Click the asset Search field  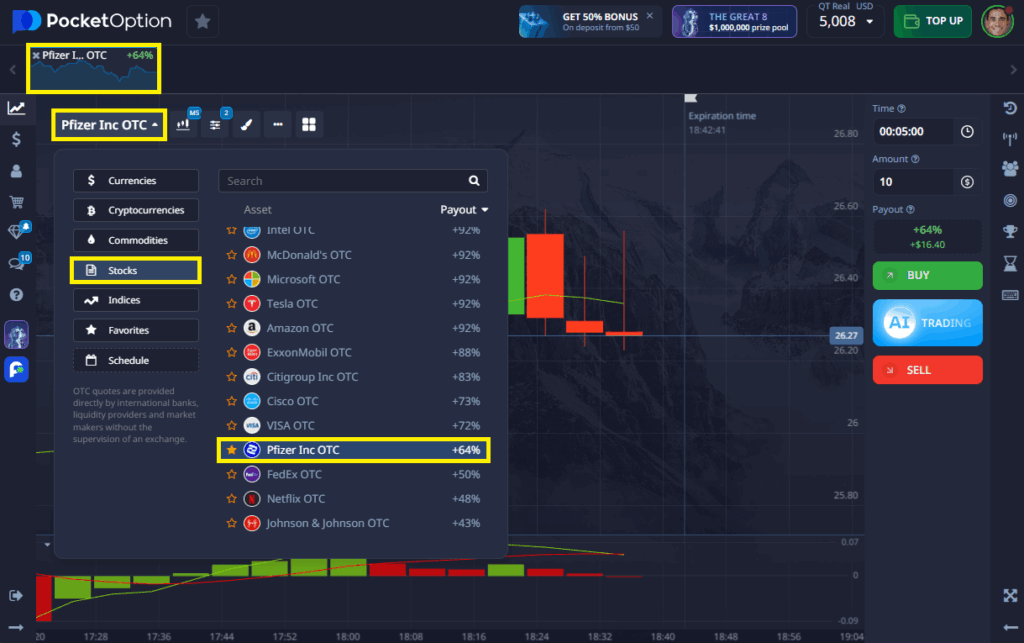[343, 181]
